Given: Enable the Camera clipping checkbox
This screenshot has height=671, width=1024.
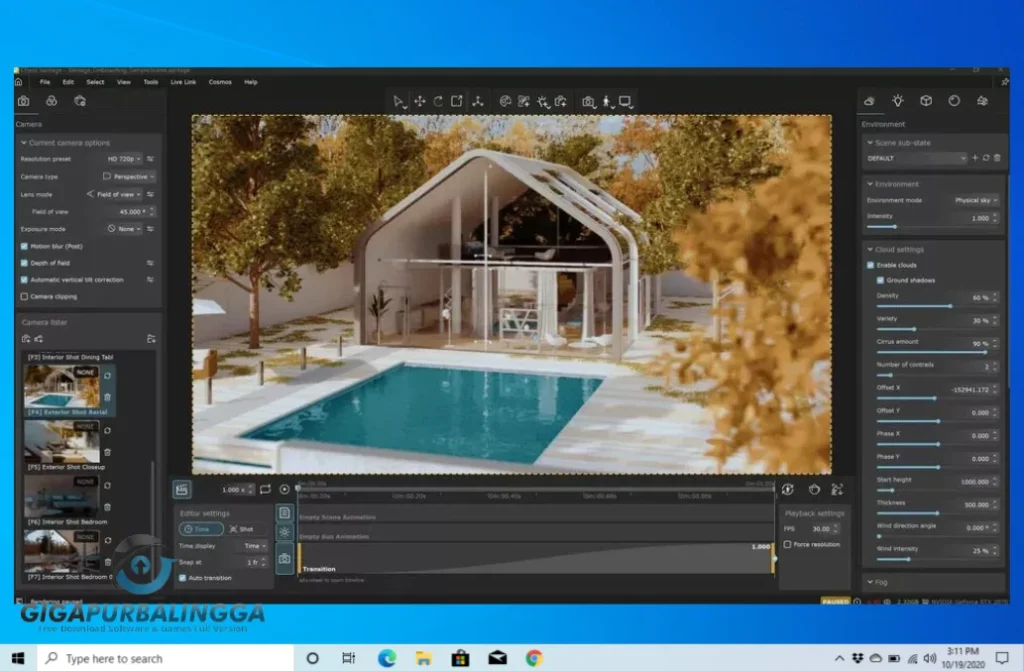Looking at the screenshot, I should pyautogui.click(x=25, y=296).
